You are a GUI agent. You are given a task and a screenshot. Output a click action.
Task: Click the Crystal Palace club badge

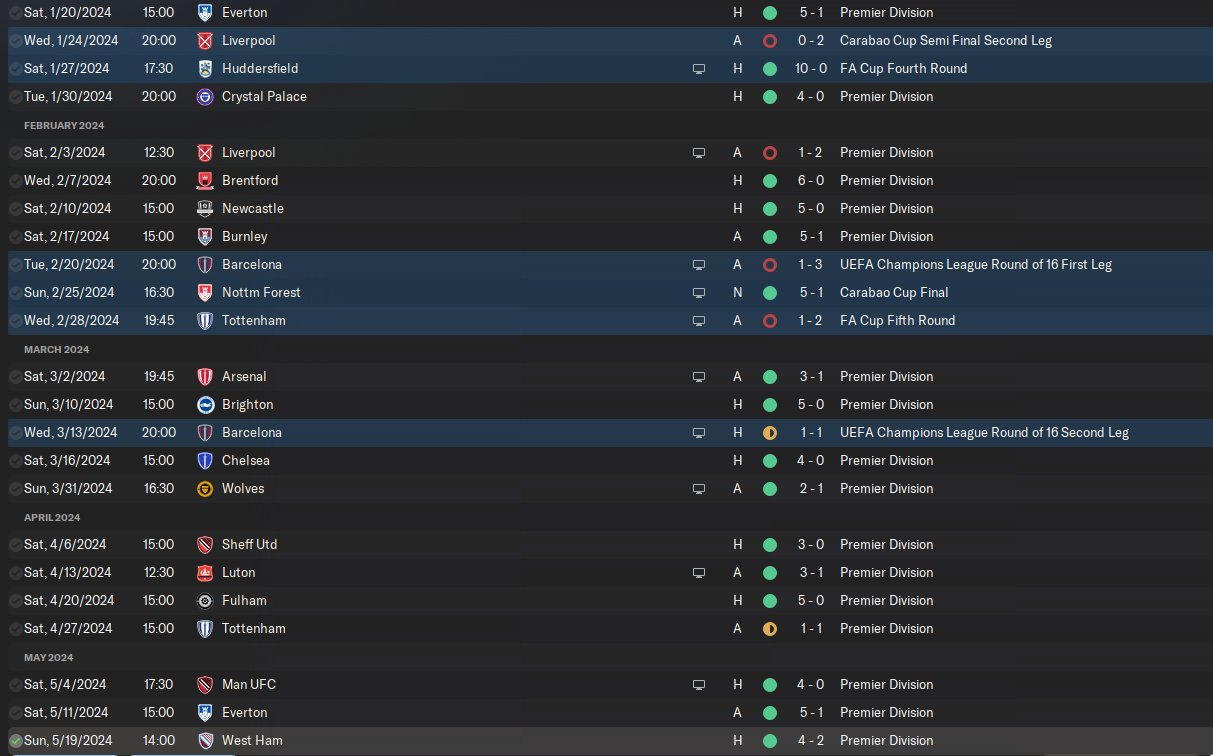205,97
